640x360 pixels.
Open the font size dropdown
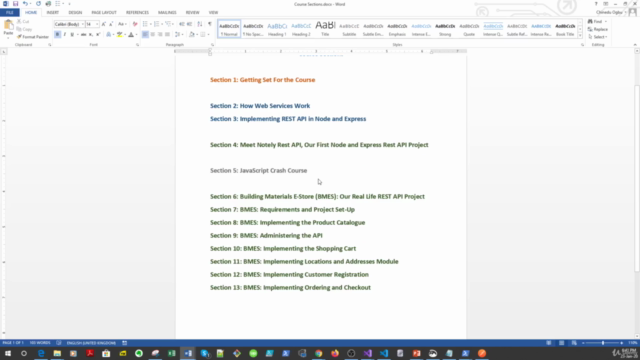click(97, 24)
